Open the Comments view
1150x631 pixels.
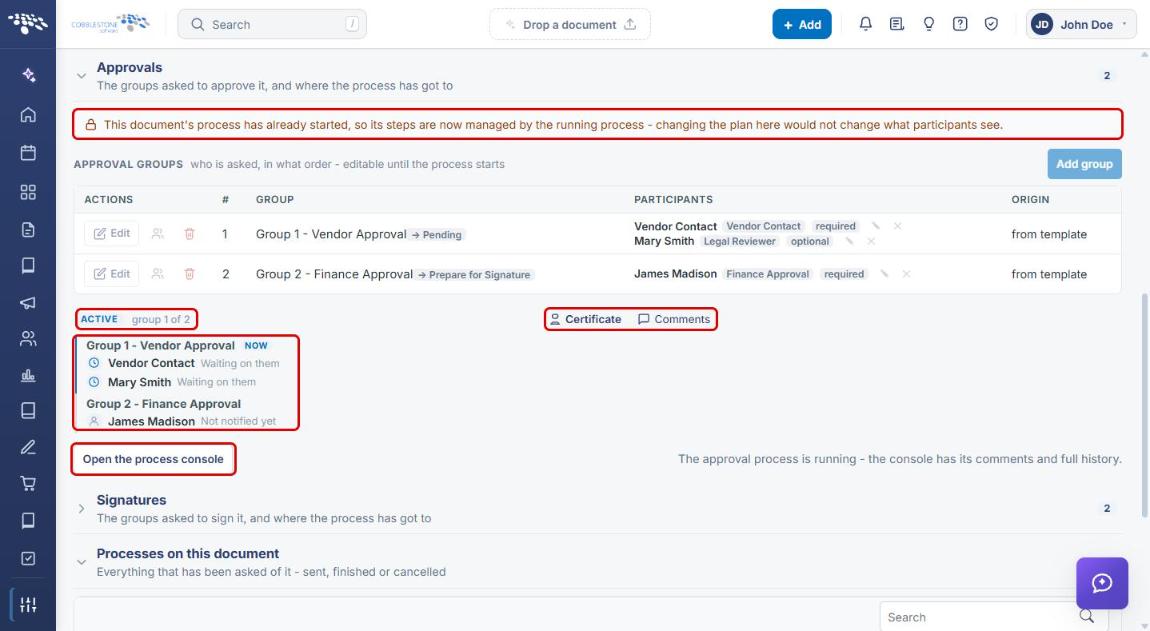point(674,319)
